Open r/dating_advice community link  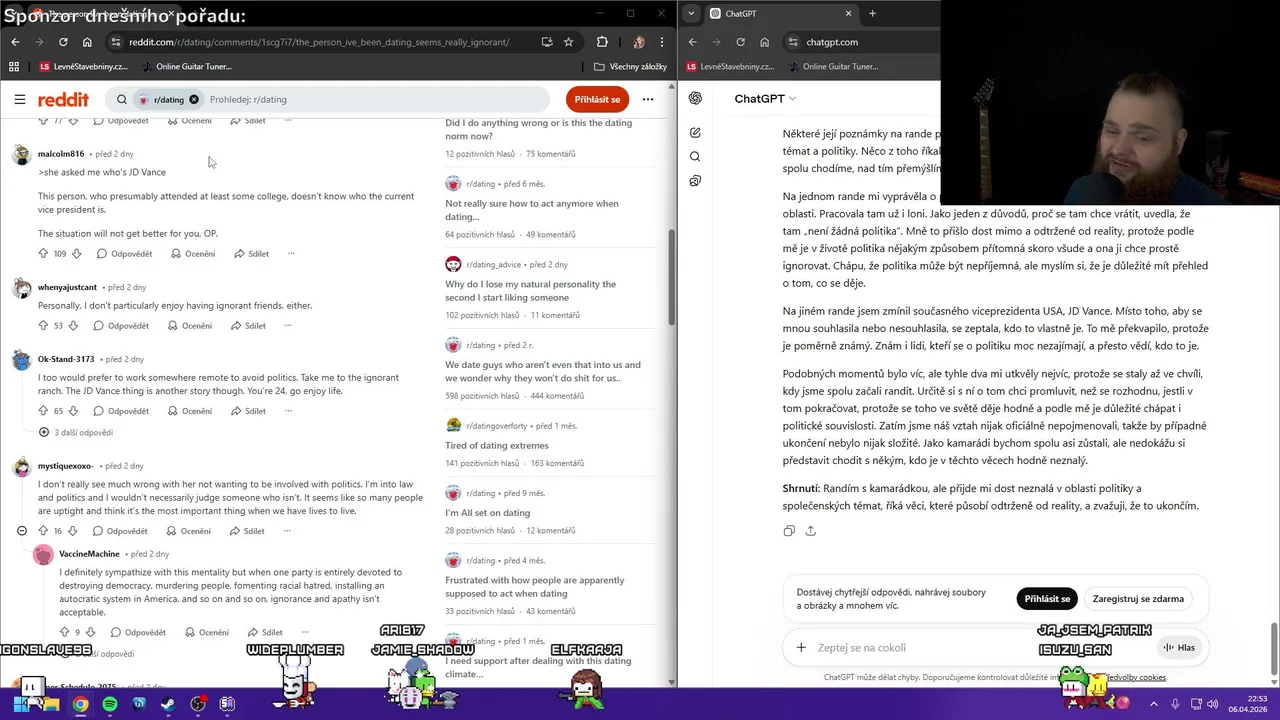coord(493,264)
